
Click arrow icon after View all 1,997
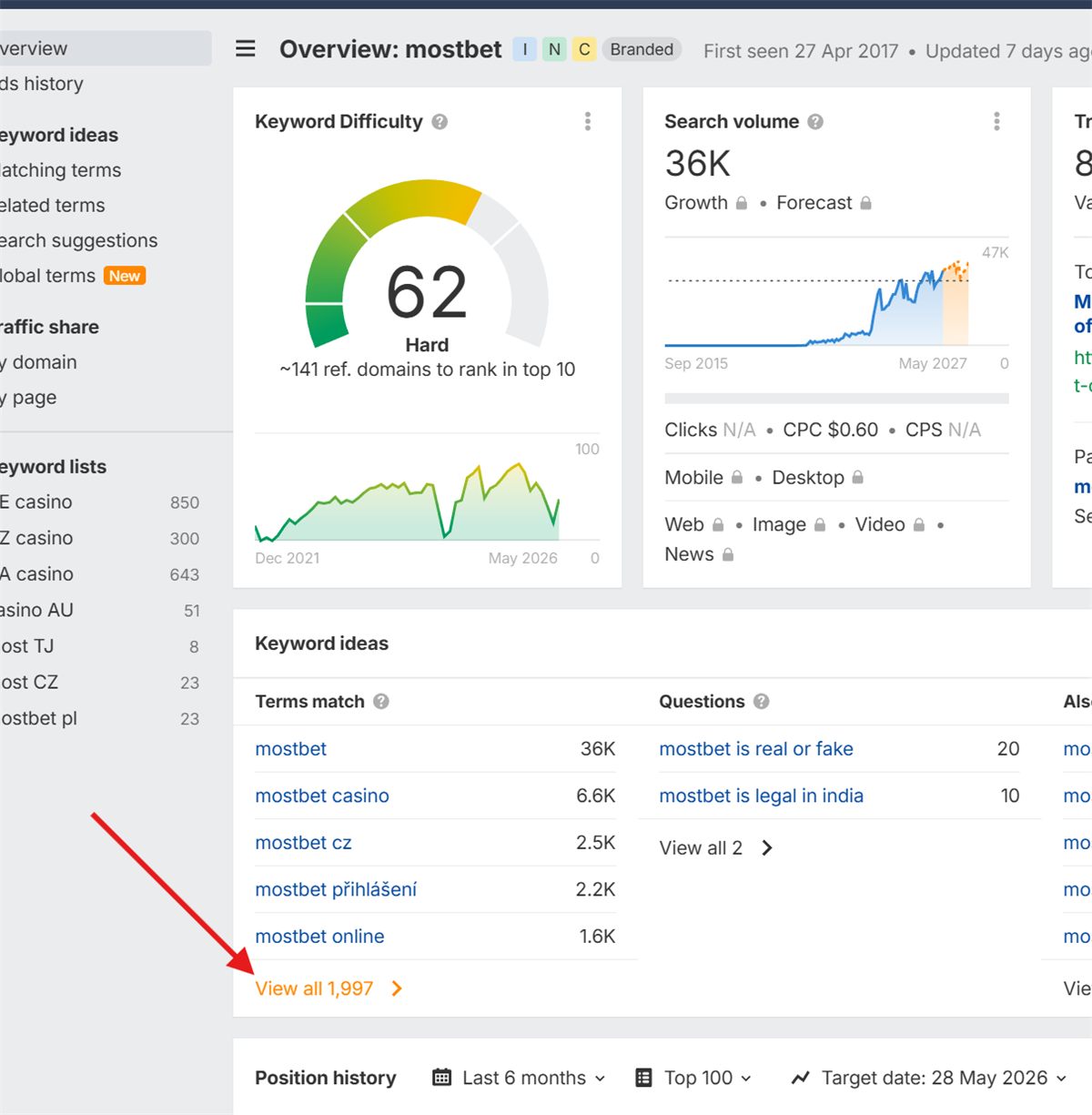397,988
